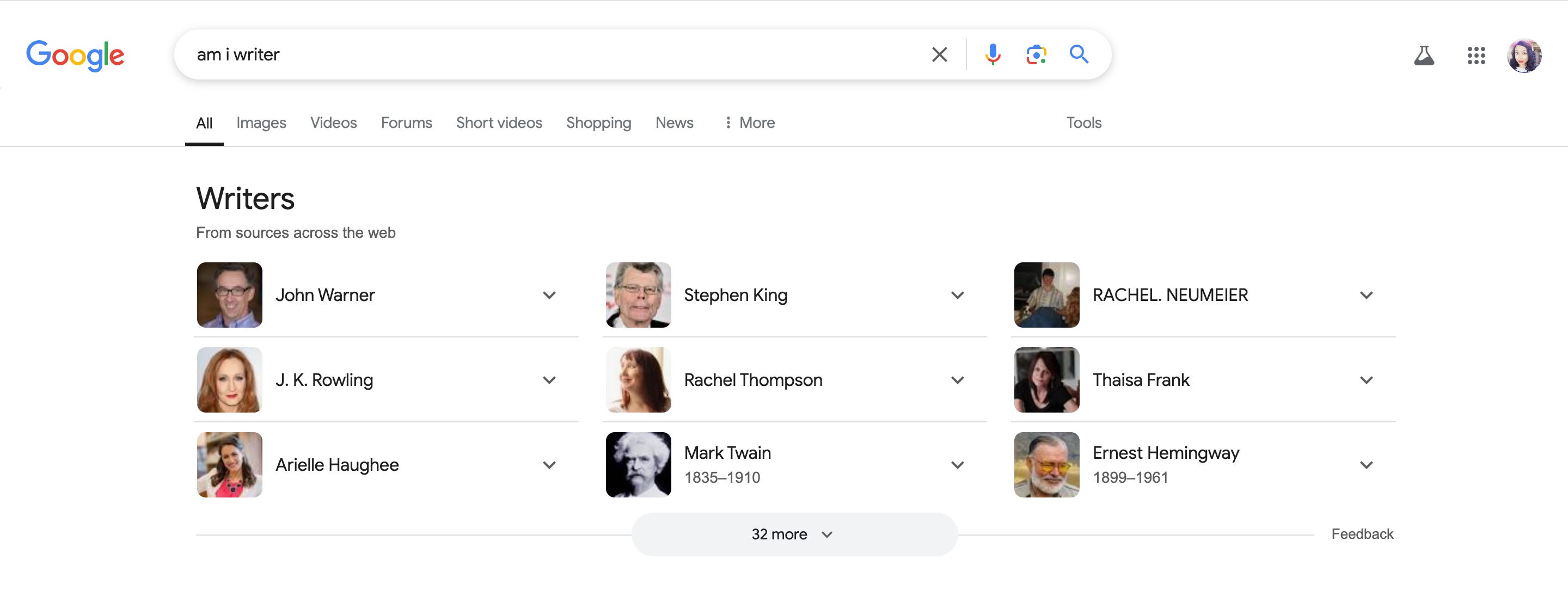
Task: Click Rachel Thompson's photo thumbnail
Action: point(638,380)
